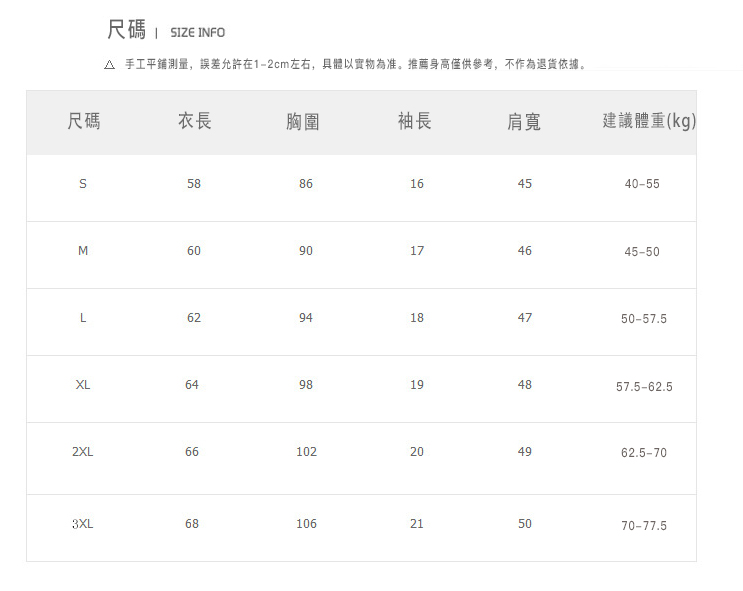
Task: Select the 70-77.5 weight range cell
Action: (x=644, y=526)
